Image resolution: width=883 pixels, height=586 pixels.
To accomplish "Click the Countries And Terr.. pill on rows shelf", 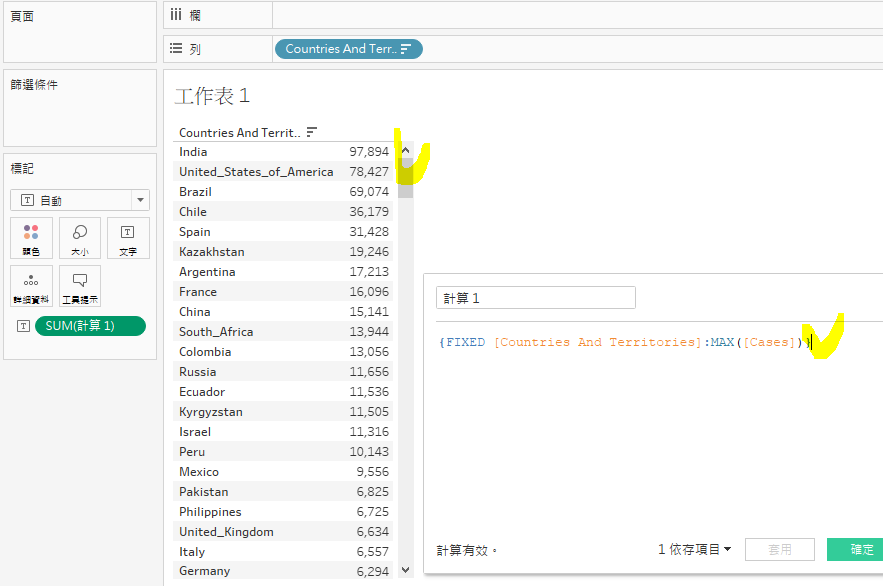I will (x=349, y=49).
